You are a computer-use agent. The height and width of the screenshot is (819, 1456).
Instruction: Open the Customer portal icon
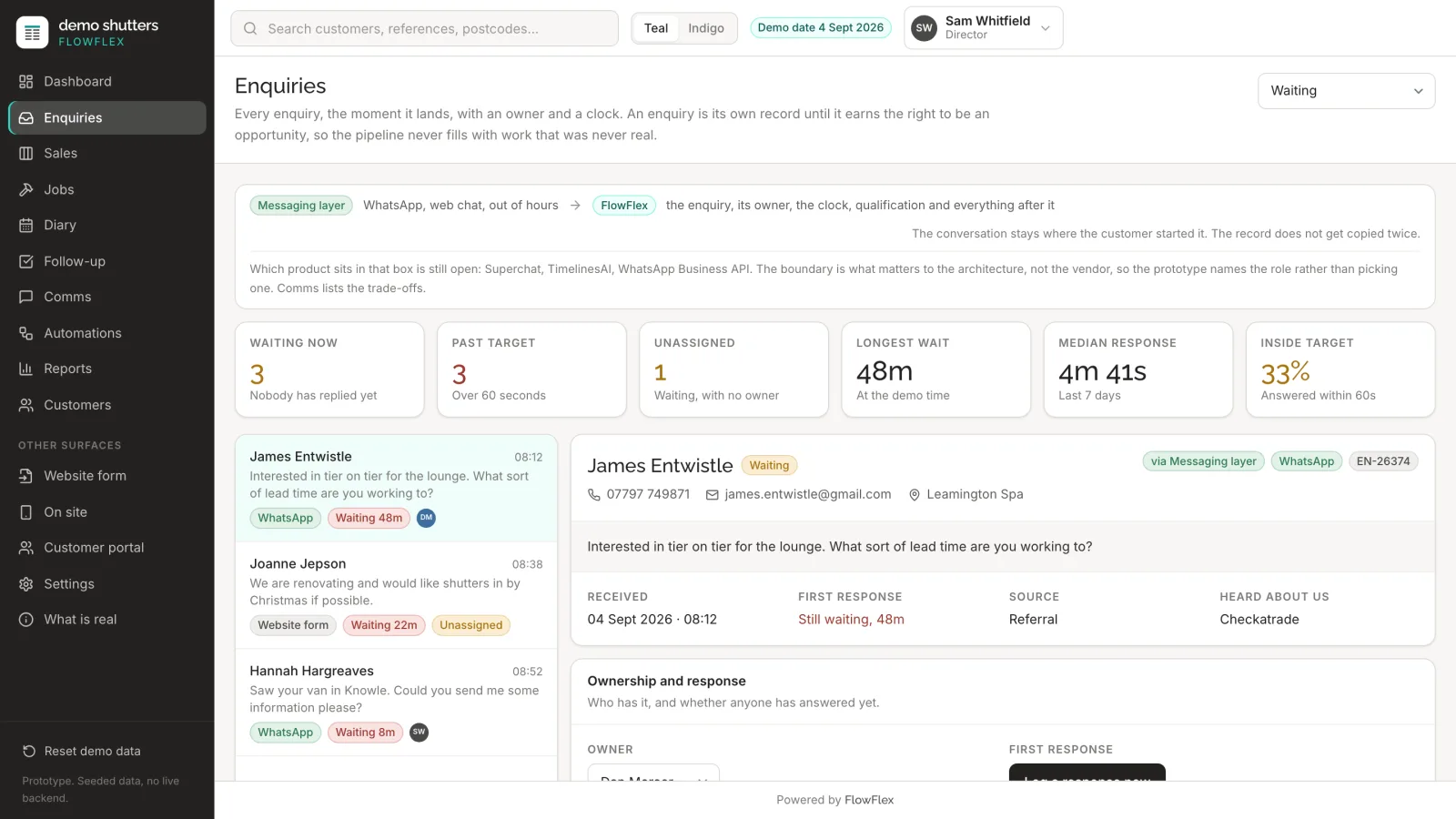(x=26, y=548)
